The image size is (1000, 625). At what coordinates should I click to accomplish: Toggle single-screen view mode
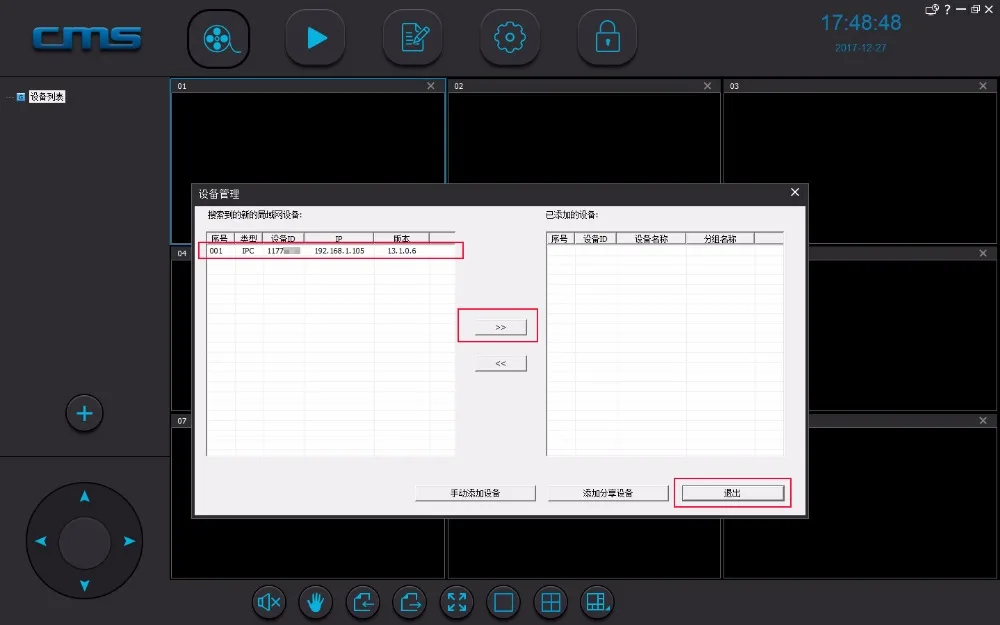point(503,602)
